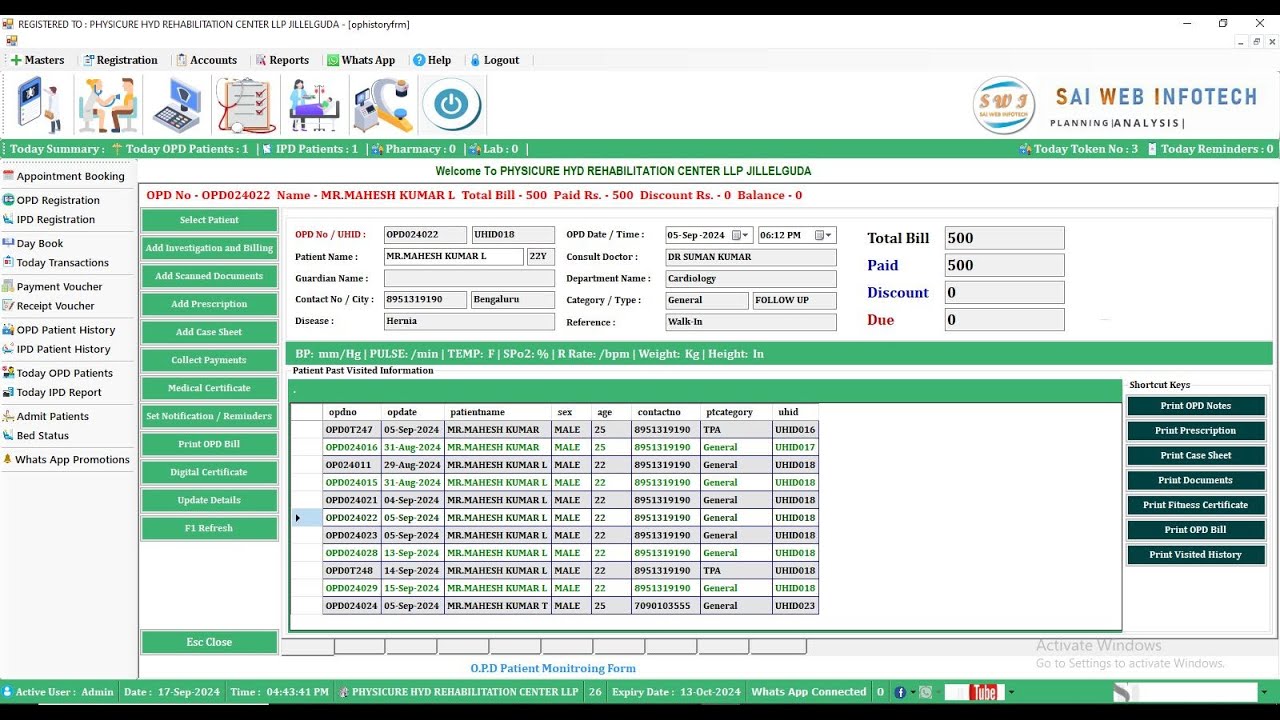Click the Digital Certificate button
Image resolution: width=1280 pixels, height=720 pixels.
pos(209,472)
